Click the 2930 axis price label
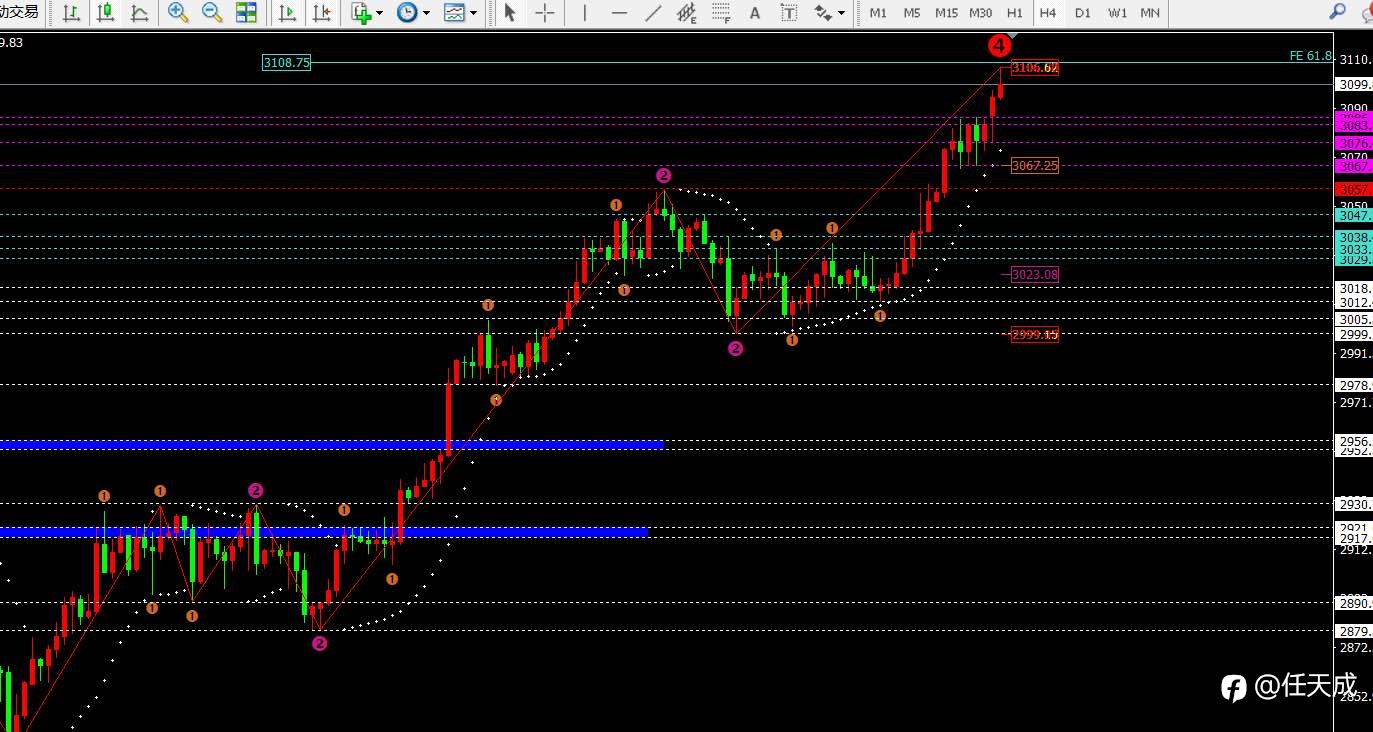Screen dimensions: 1373x732 1353,505
